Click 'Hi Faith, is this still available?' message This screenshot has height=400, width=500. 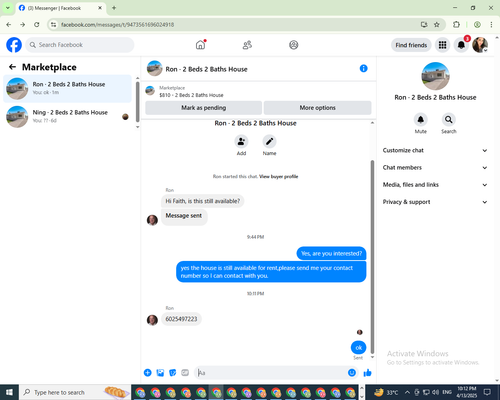click(203, 201)
